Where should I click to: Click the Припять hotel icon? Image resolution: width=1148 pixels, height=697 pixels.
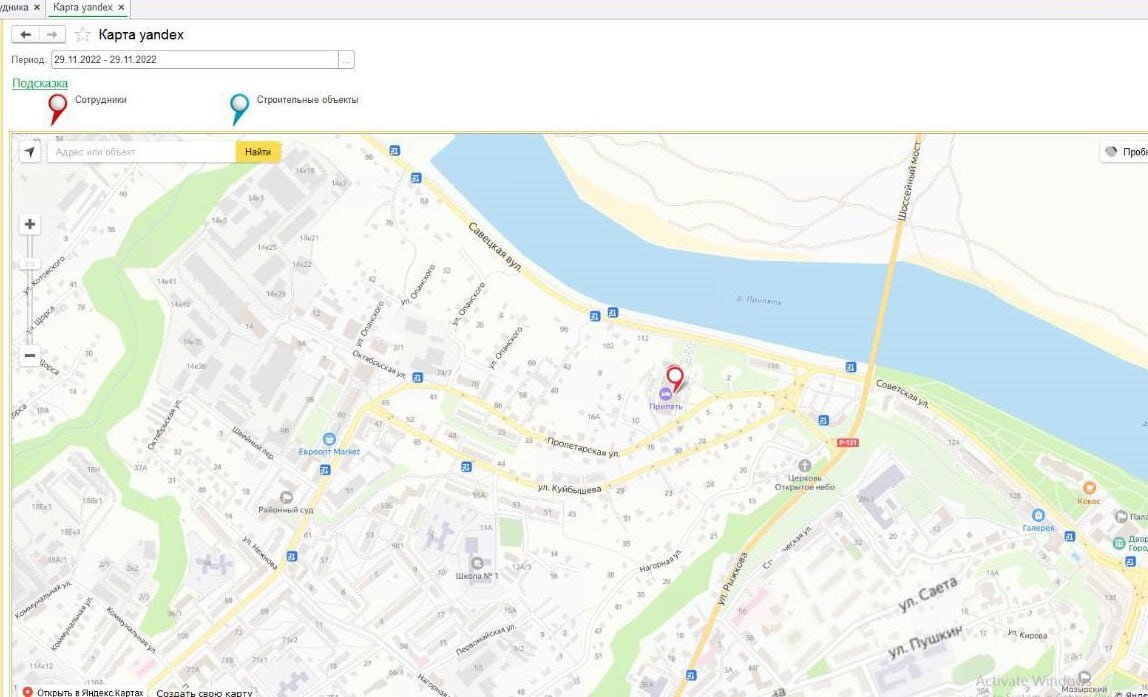666,394
